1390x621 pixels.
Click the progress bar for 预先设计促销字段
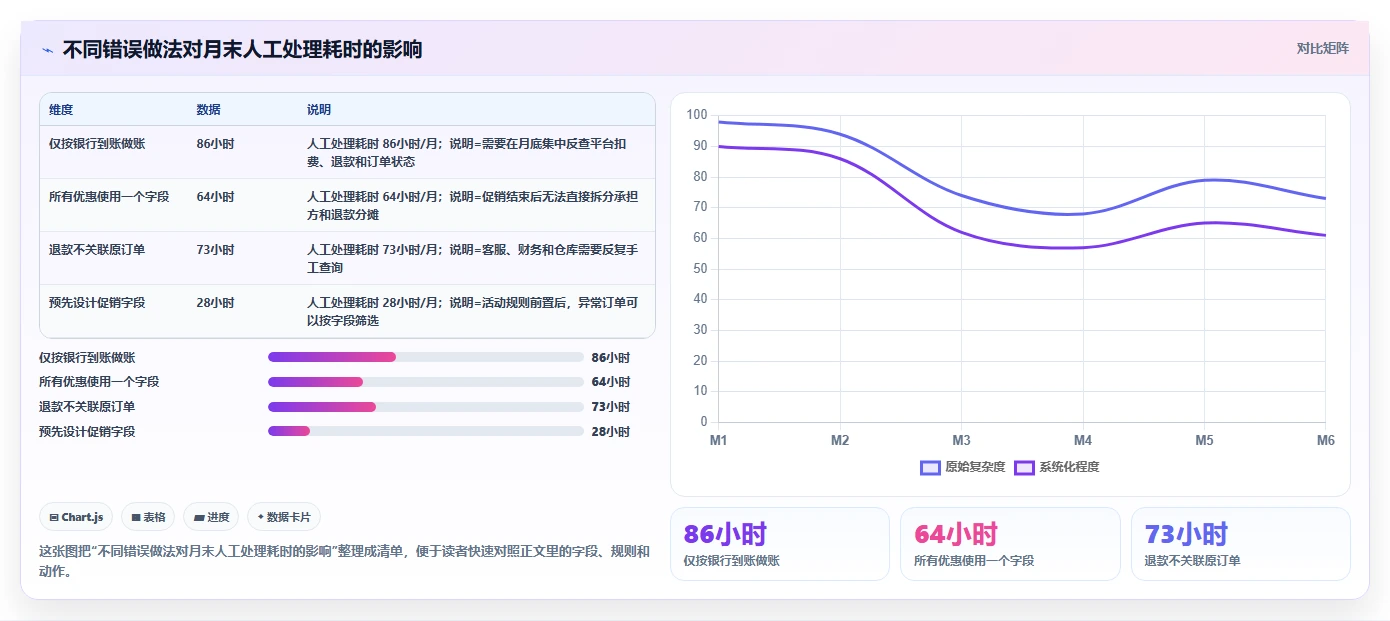click(x=426, y=431)
